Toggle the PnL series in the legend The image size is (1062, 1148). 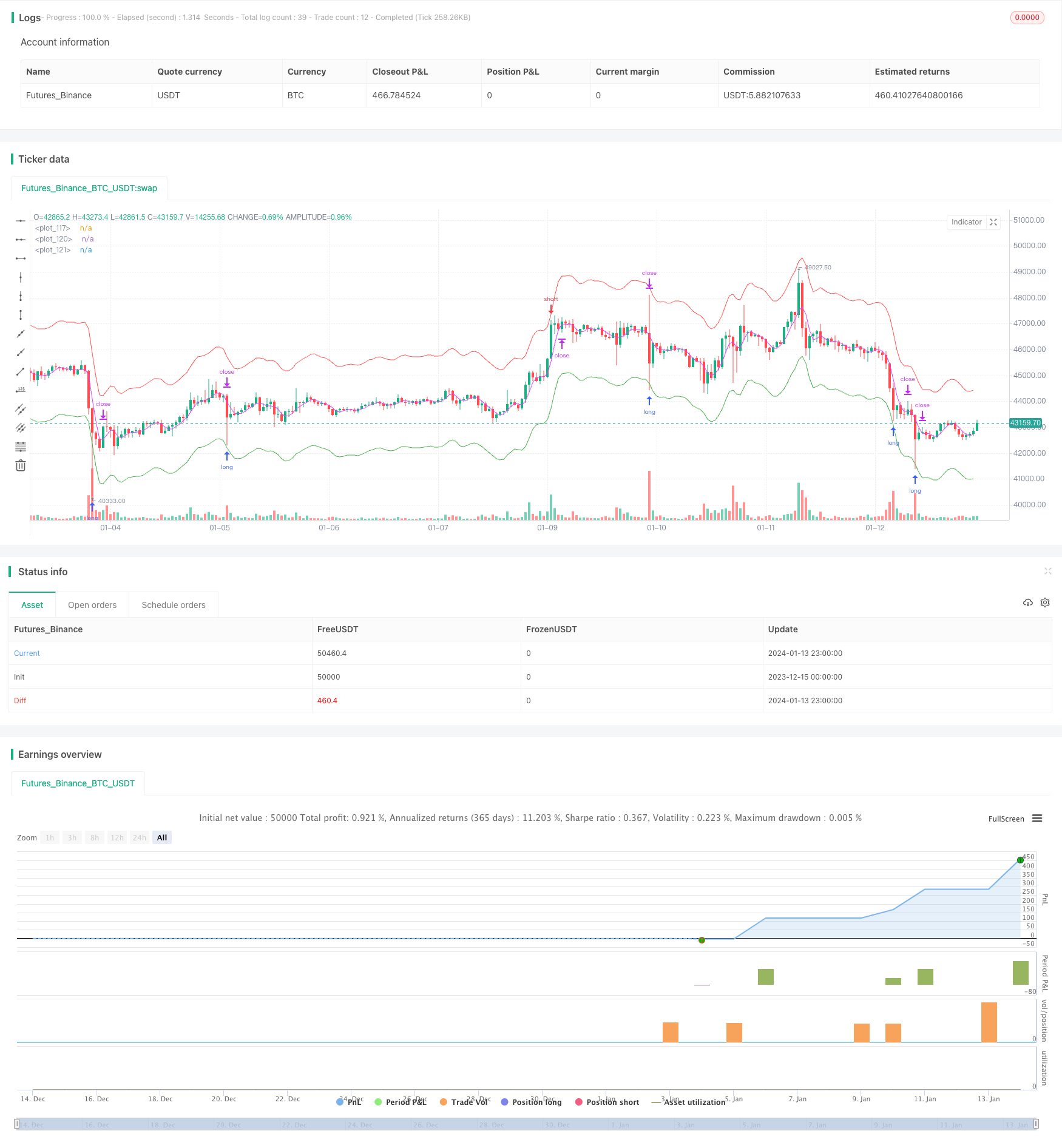click(x=349, y=1102)
